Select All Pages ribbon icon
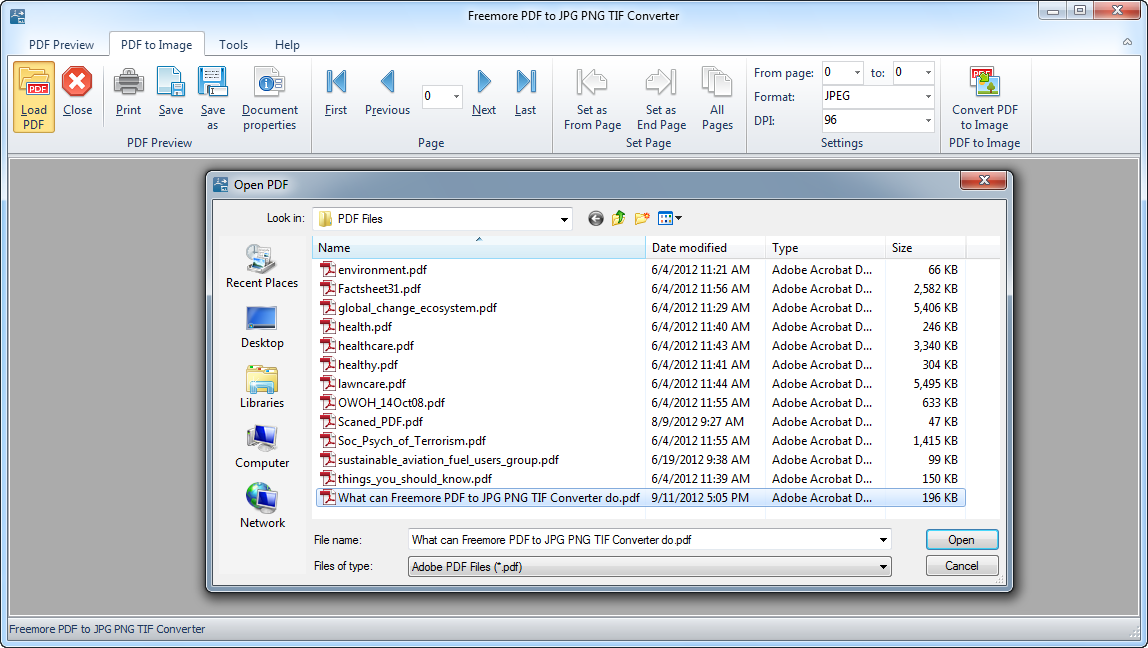The width and height of the screenshot is (1148, 648). tap(717, 82)
